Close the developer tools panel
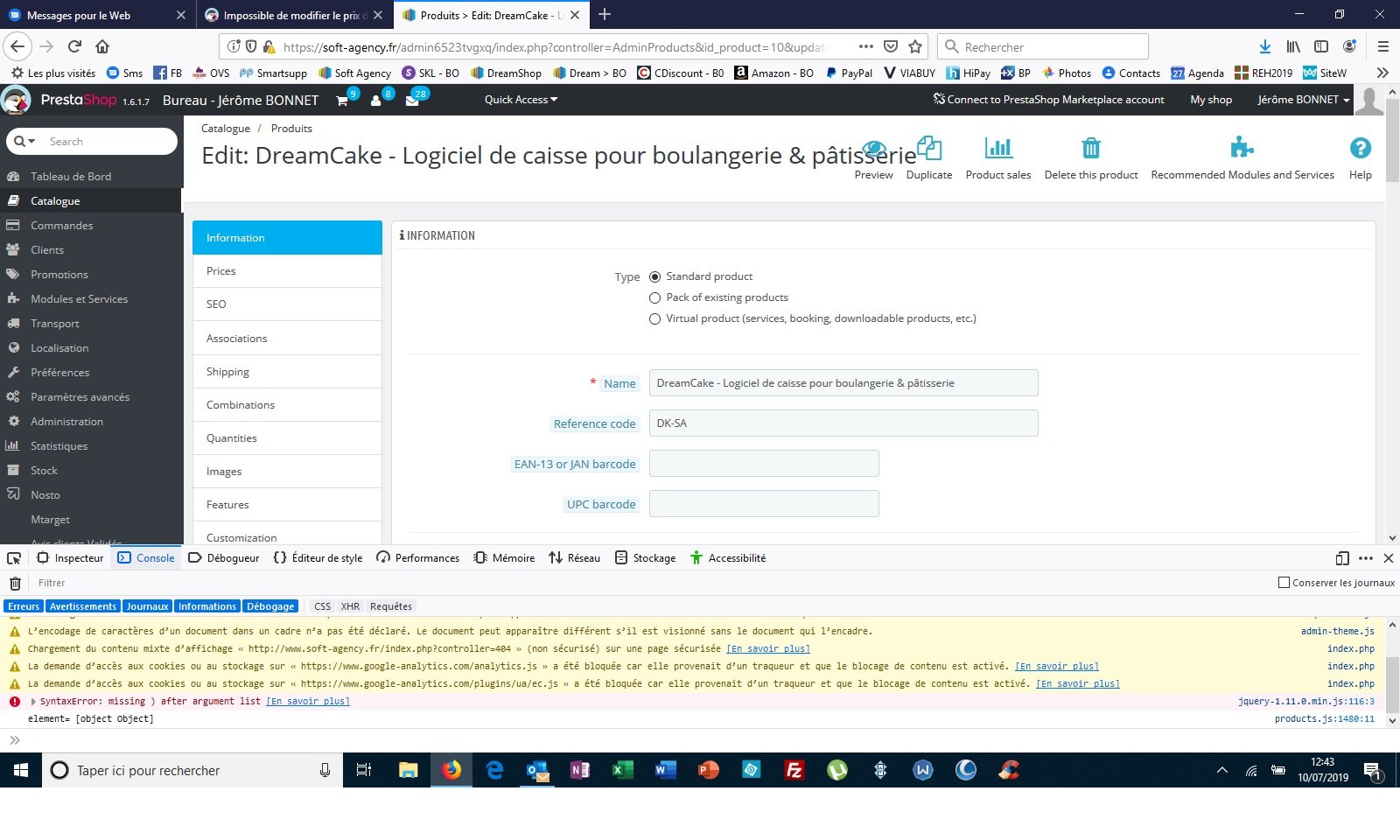The width and height of the screenshot is (1400, 840). pos(1389,558)
